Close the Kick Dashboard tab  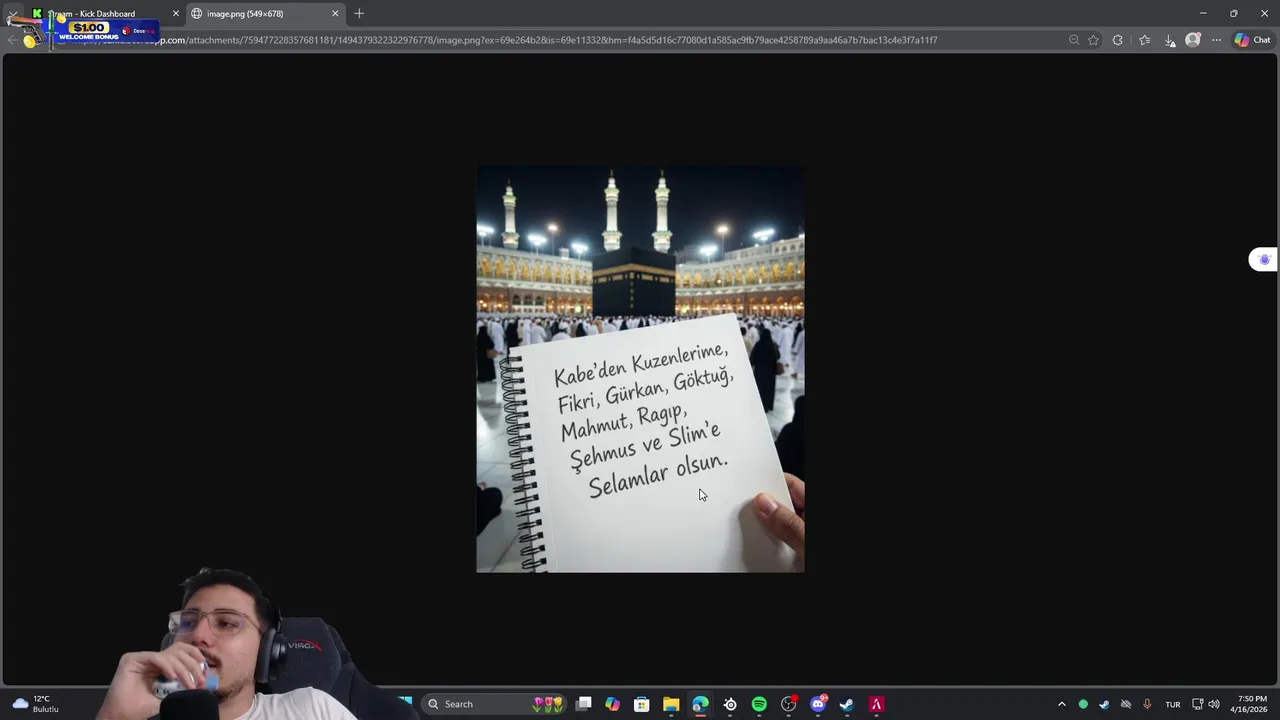tap(176, 14)
